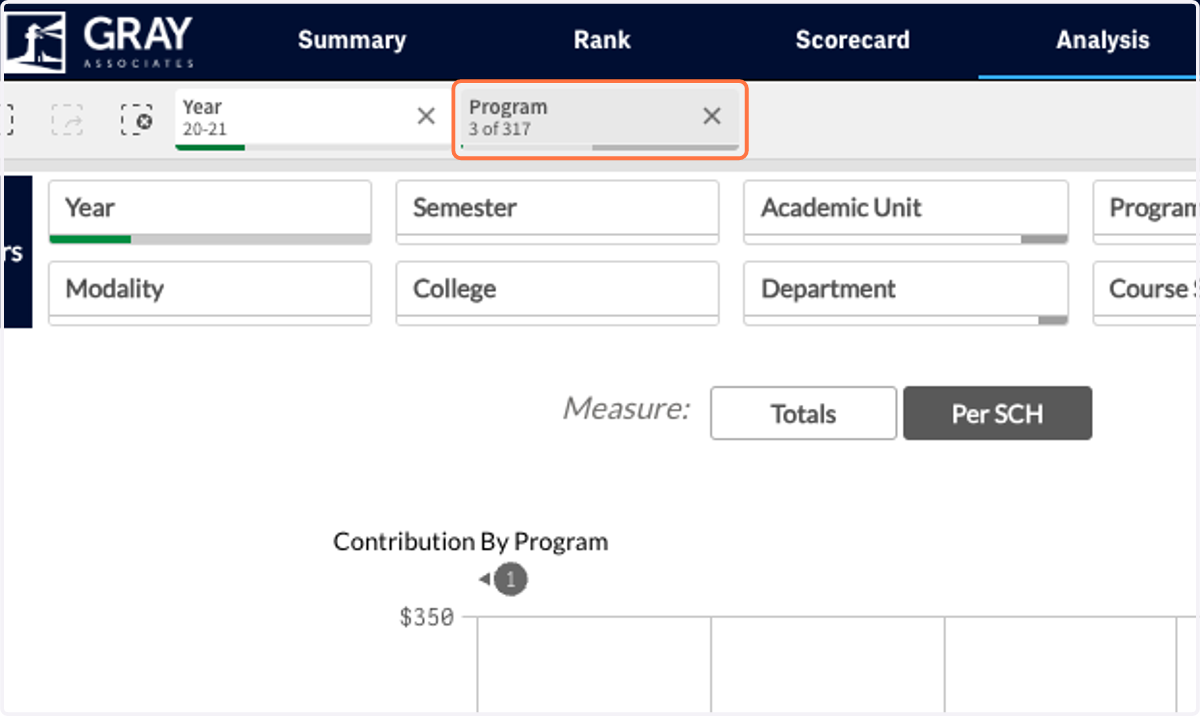Viewport: 1200px width, 716px height.
Task: Expand the Academic Unit filter
Action: (x=906, y=212)
